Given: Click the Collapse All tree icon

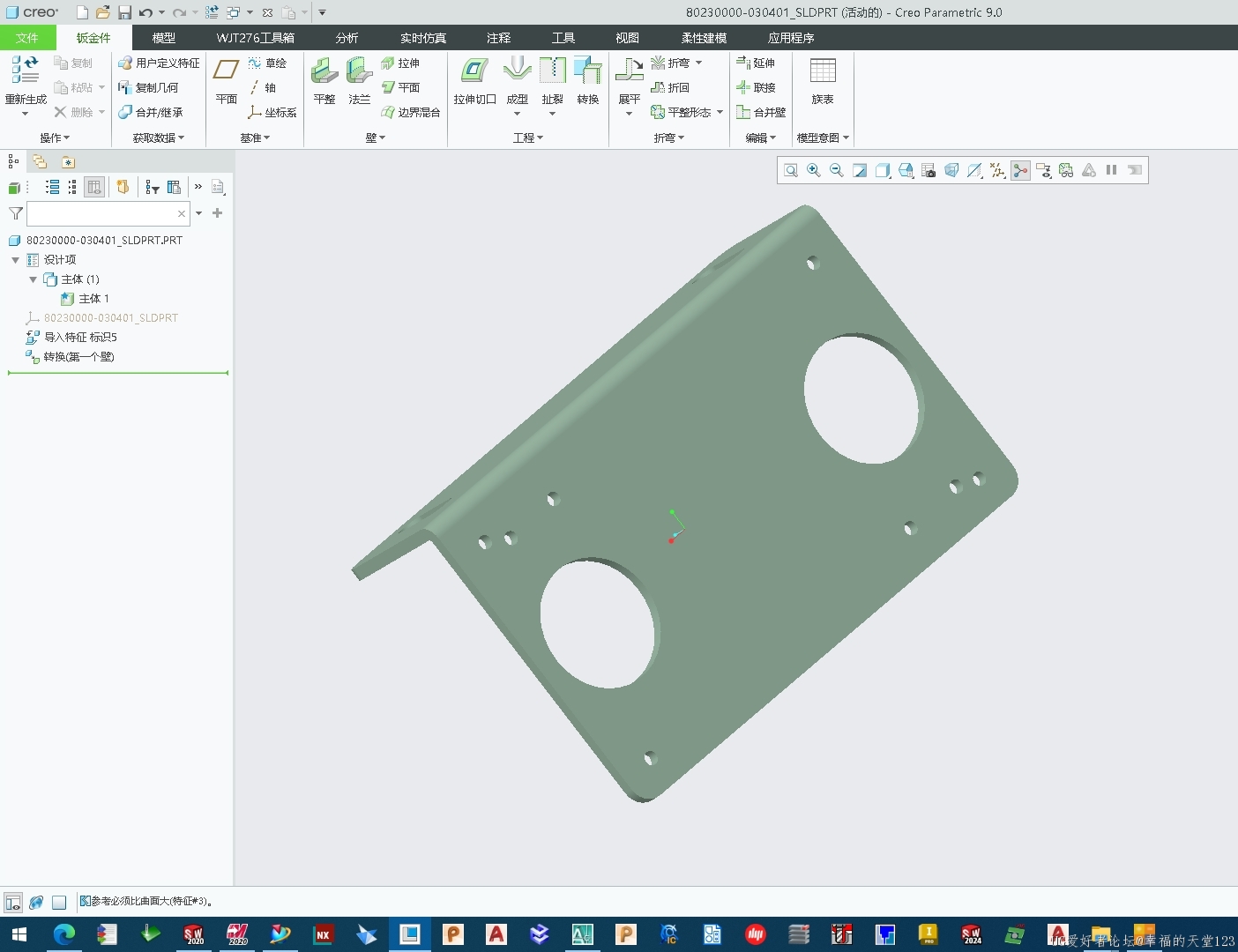Looking at the screenshot, I should [x=71, y=187].
